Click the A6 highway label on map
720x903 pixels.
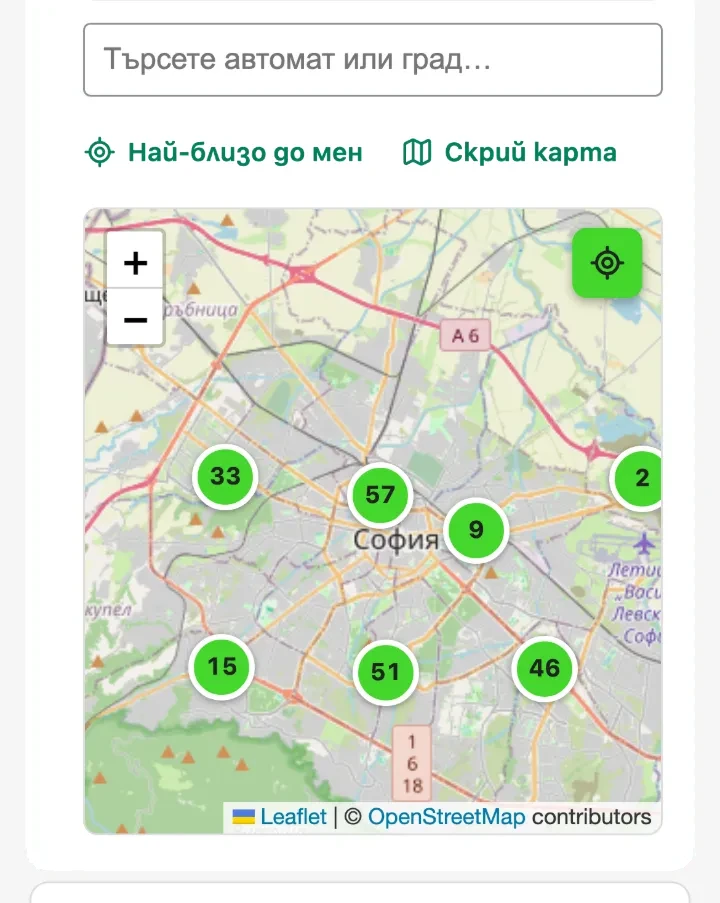pyautogui.click(x=465, y=335)
